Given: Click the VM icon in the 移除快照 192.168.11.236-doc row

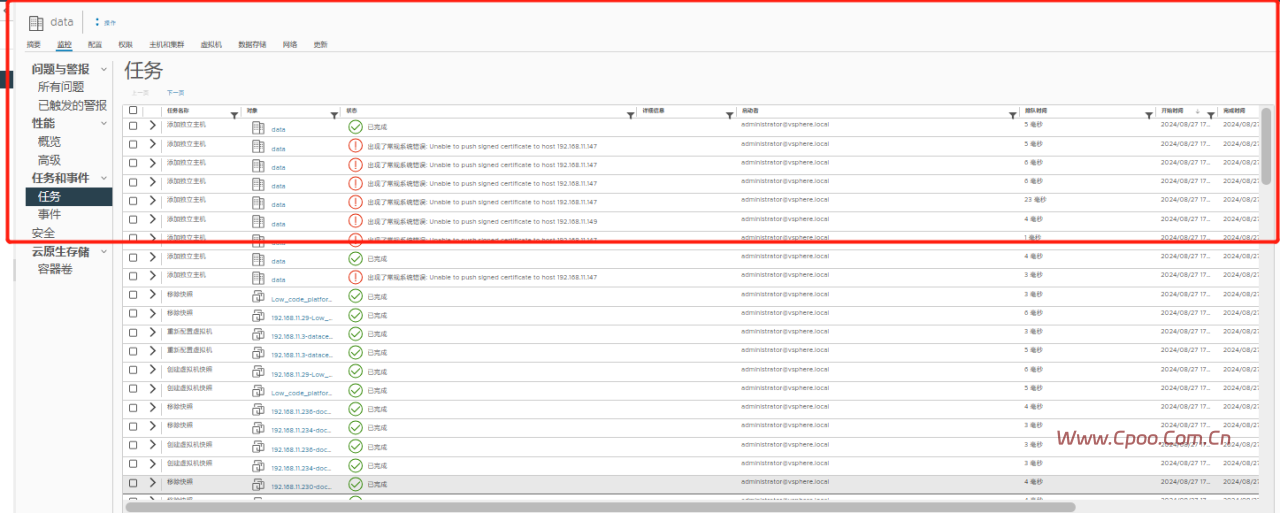Looking at the screenshot, I should coord(258,410).
